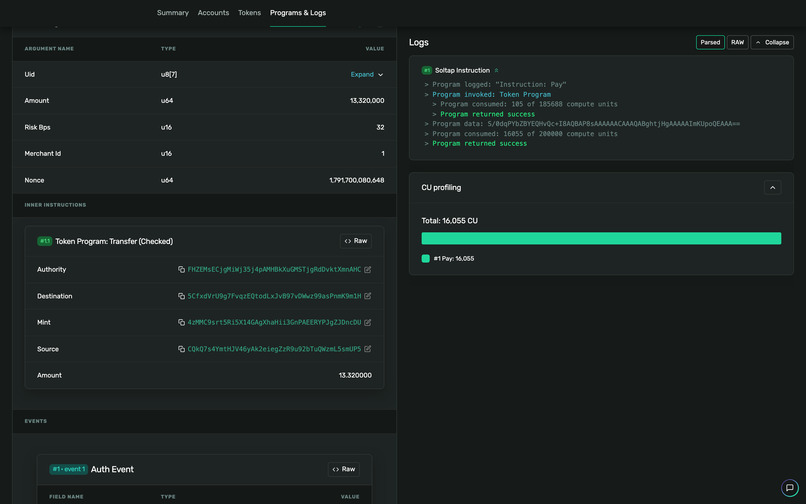Edit label icon for Authority address

point(368,269)
